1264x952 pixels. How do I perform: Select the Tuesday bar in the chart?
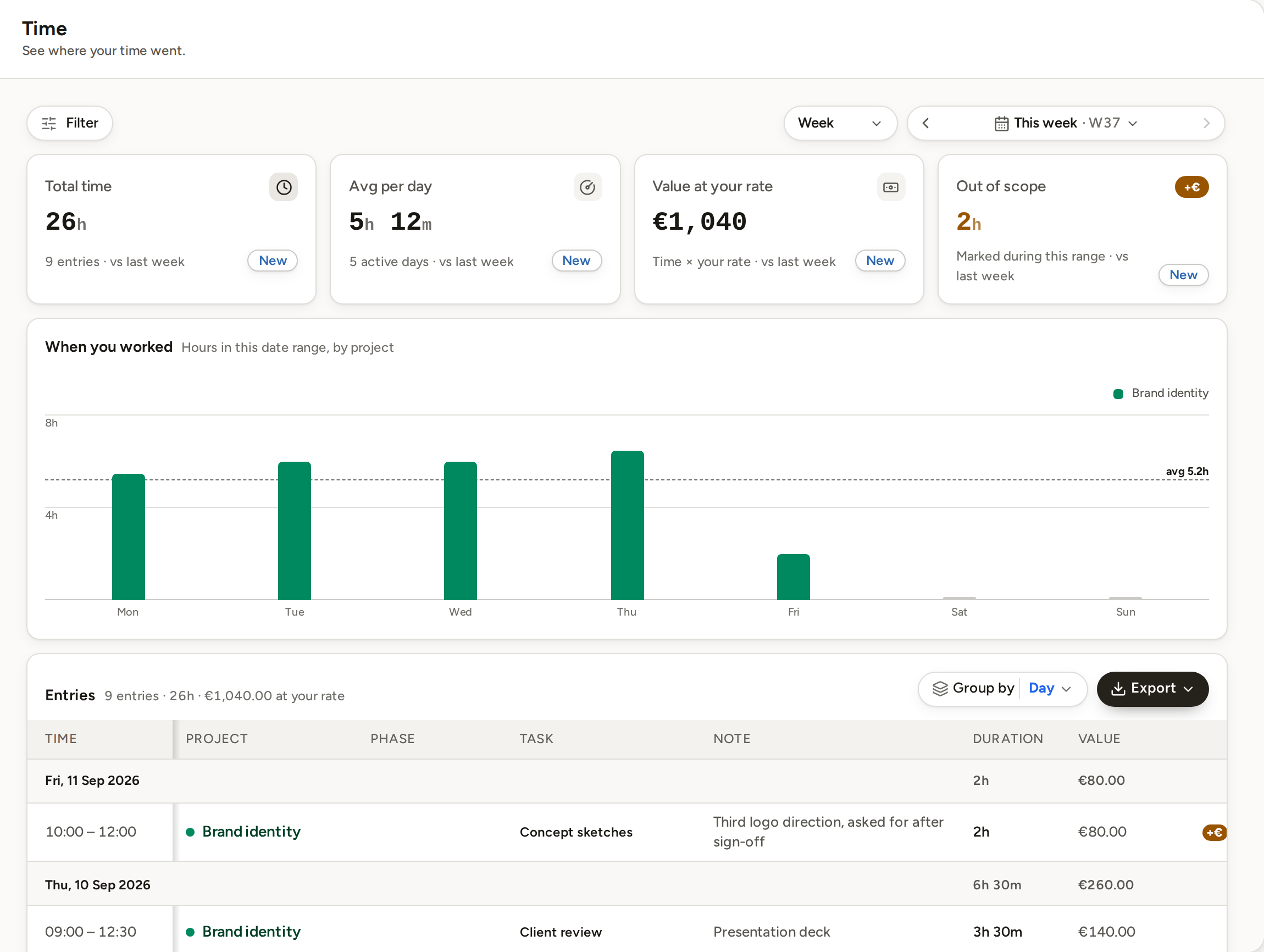pyautogui.click(x=294, y=531)
